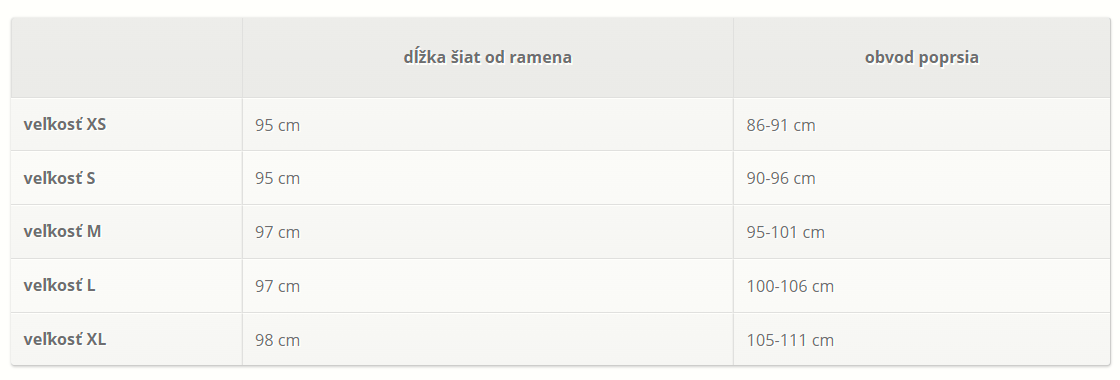The image size is (1120, 380).
Task: Select the 'veľkosť XS' row label
Action: [65, 124]
